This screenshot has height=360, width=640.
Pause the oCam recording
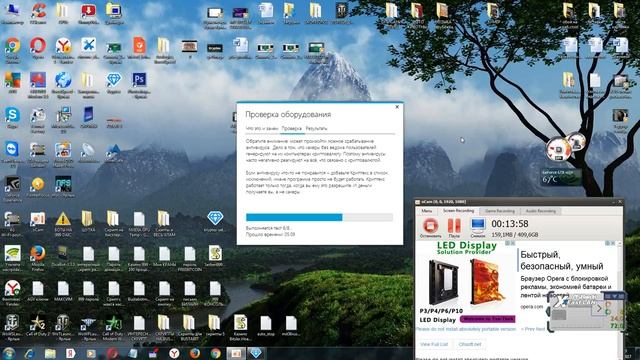[x=454, y=227]
